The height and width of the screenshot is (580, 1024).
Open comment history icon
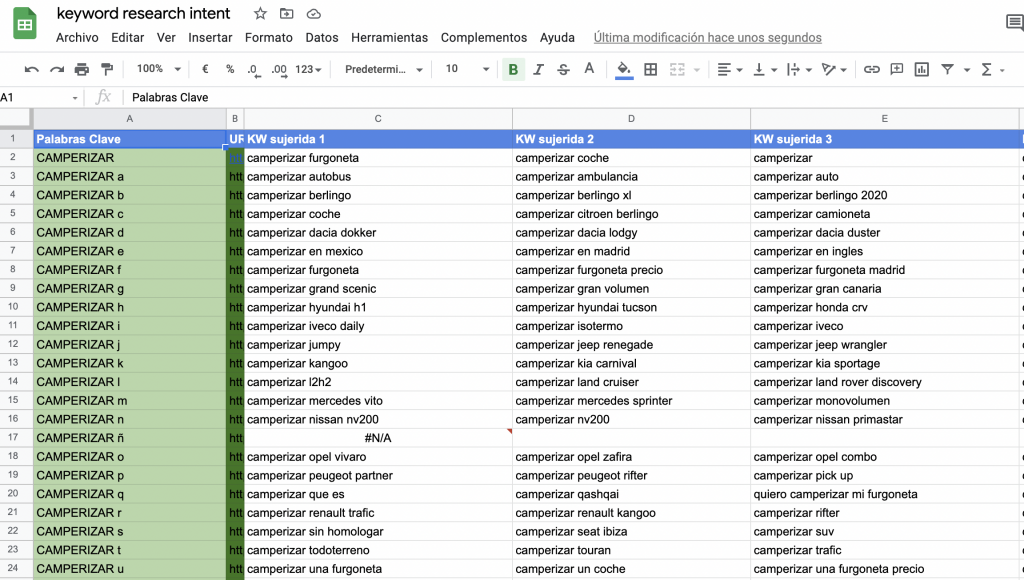point(1014,24)
